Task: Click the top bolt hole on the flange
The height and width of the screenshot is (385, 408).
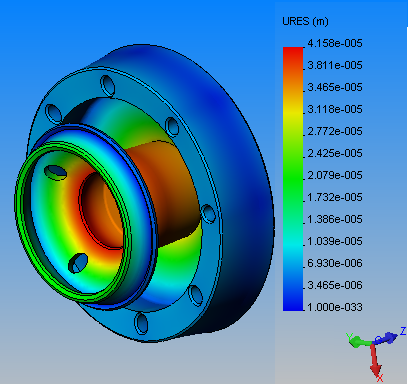Action: pyautogui.click(x=107, y=86)
